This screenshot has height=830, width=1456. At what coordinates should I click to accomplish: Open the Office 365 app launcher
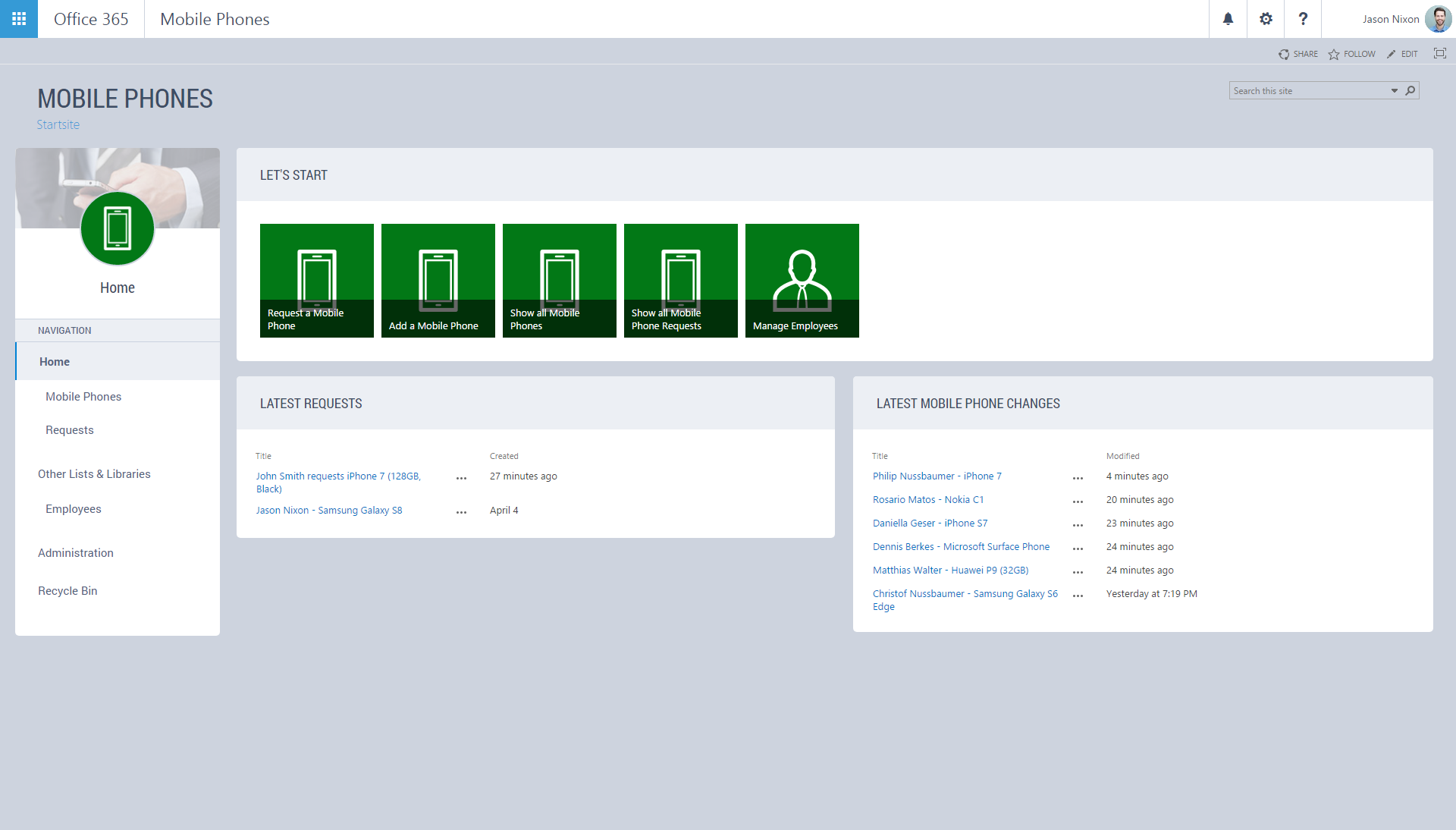pyautogui.click(x=19, y=19)
